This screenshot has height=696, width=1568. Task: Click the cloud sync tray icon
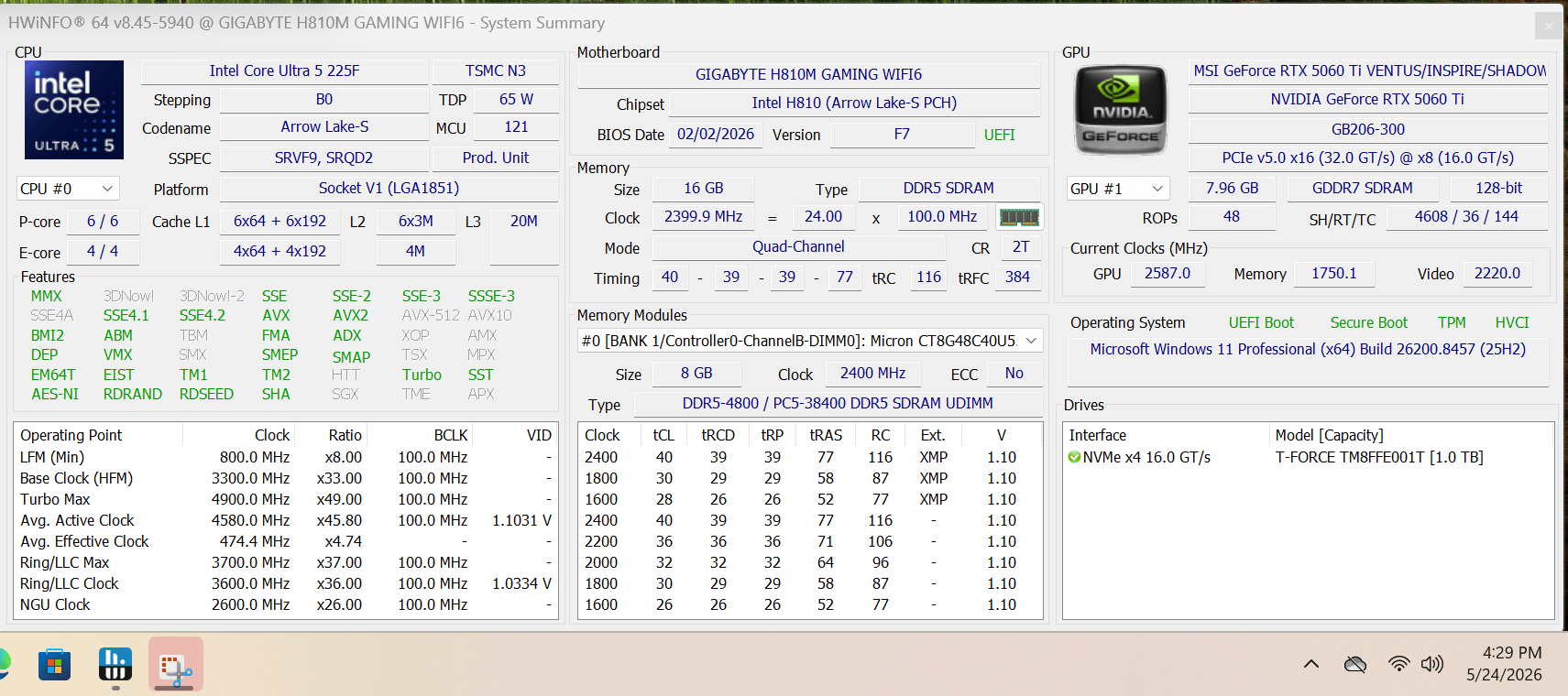(x=1355, y=665)
